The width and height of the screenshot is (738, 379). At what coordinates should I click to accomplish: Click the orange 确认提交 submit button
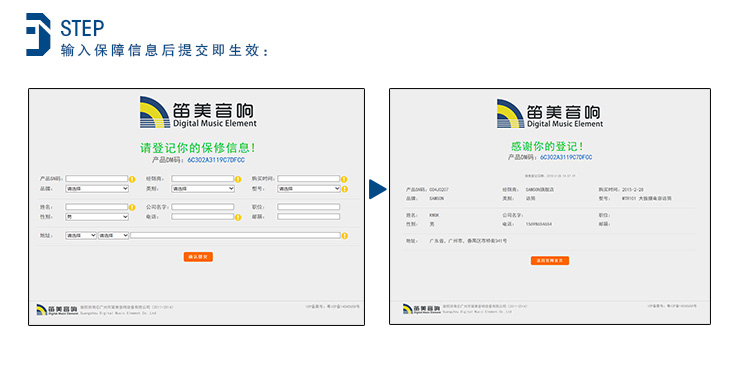[x=198, y=257]
